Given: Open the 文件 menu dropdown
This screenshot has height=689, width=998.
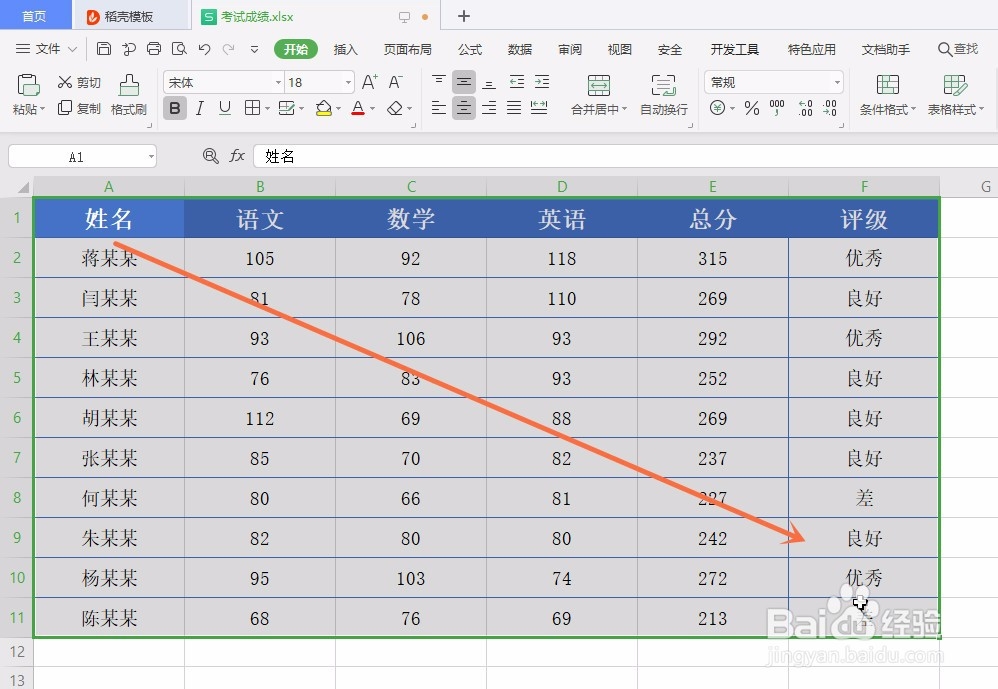Looking at the screenshot, I should coord(46,49).
